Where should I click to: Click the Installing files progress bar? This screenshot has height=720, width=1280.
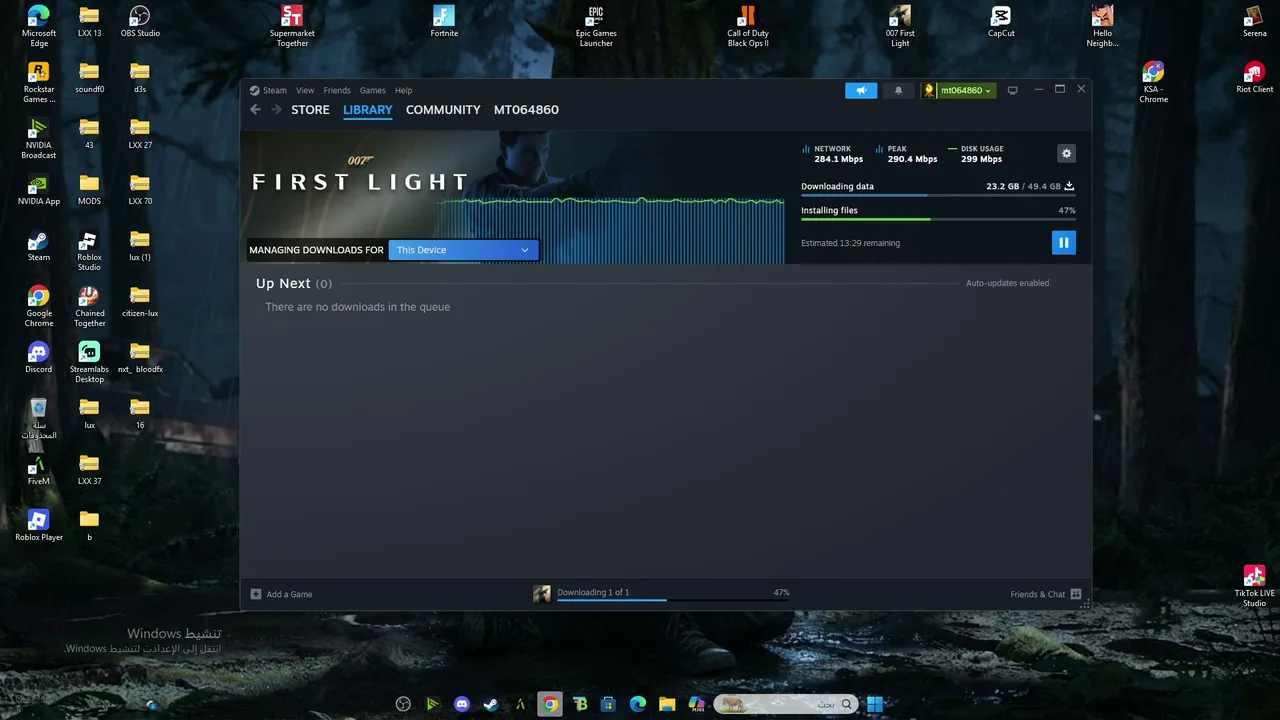[938, 219]
